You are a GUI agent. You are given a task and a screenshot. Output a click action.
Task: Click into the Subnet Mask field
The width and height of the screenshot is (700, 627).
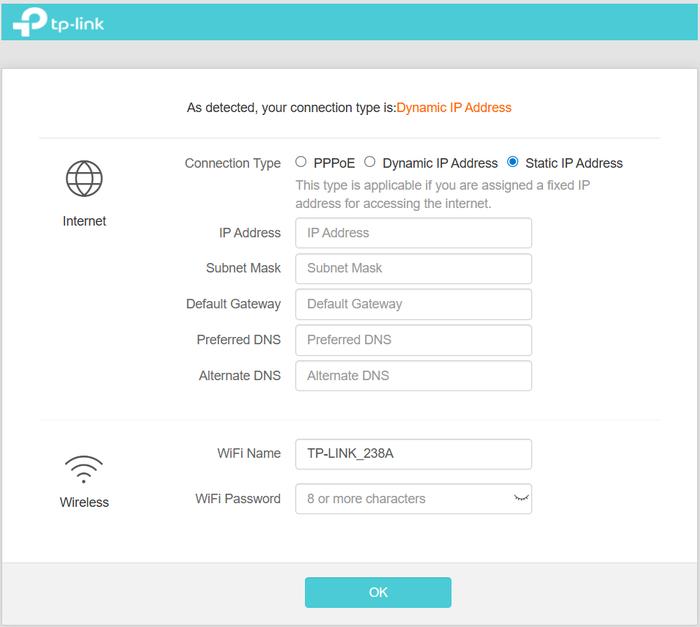pos(413,268)
